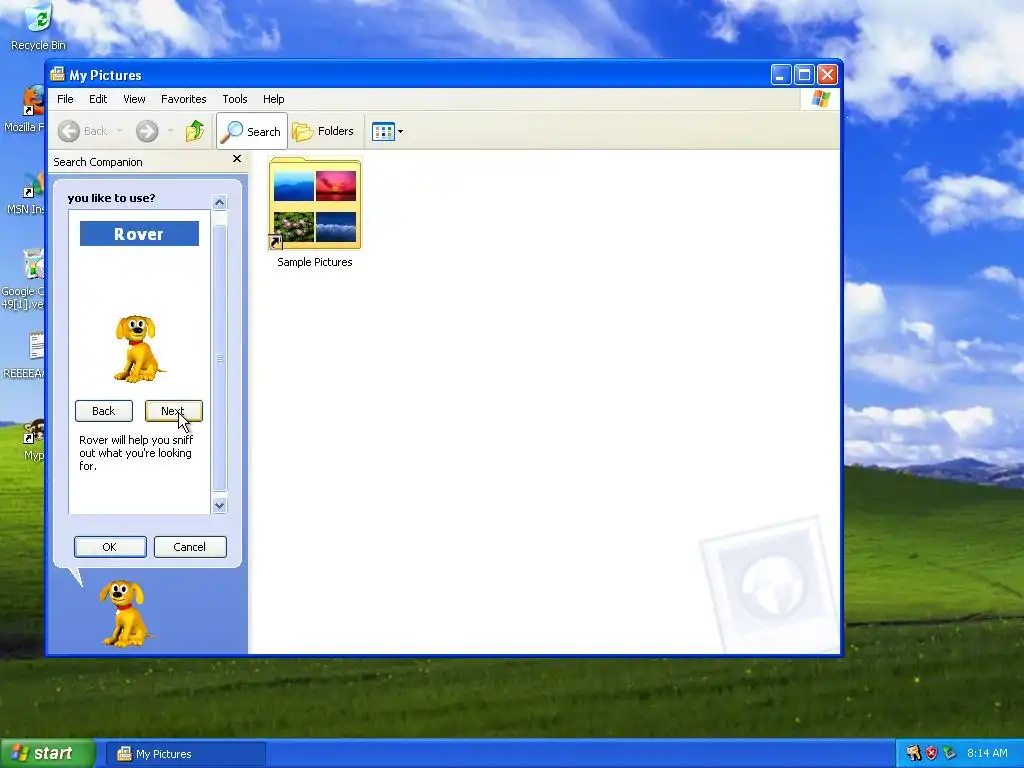Open the Edit menu

click(x=98, y=99)
